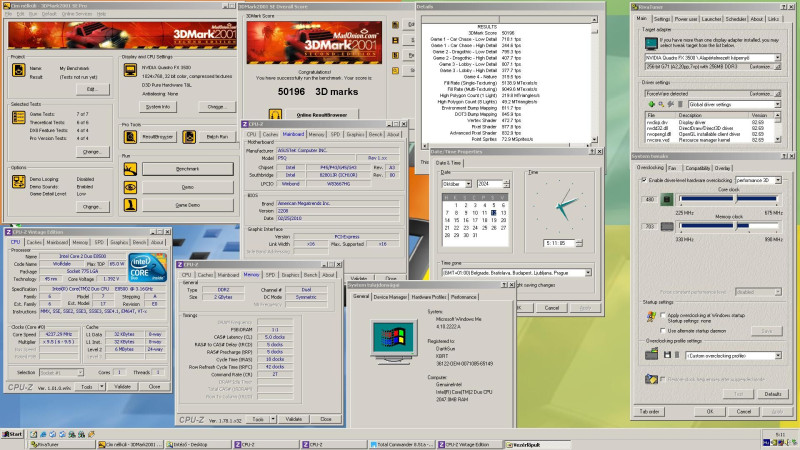Click Online ResultBrowser button in score window
Viewport: 800px width, 450px height.
coord(321,115)
